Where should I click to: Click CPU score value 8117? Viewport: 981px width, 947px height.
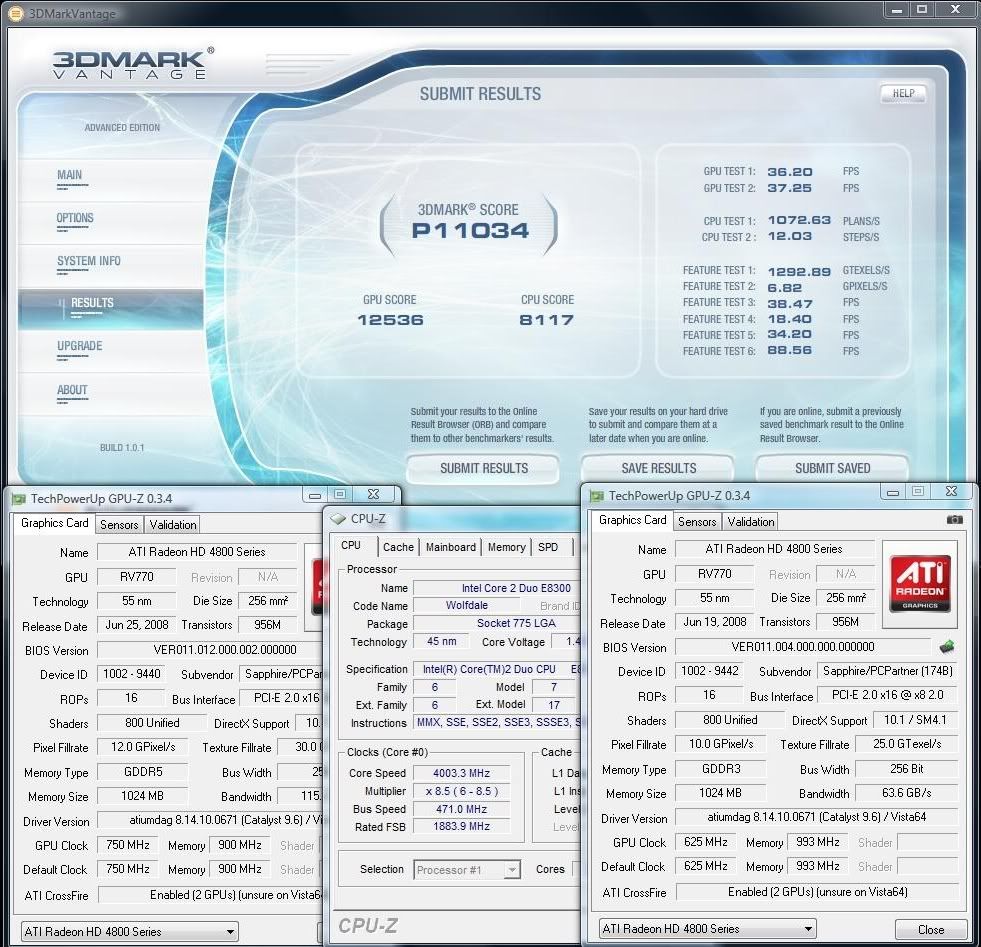click(x=547, y=320)
